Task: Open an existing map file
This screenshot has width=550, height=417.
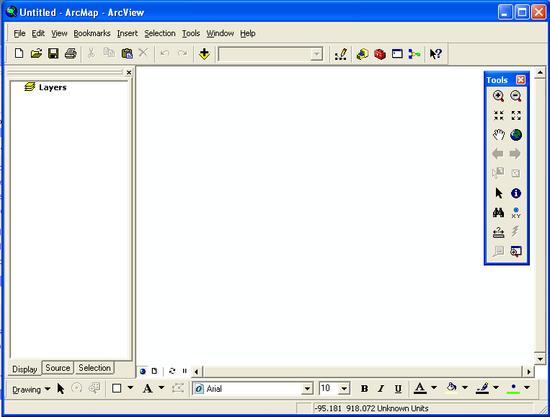Action: (x=36, y=54)
